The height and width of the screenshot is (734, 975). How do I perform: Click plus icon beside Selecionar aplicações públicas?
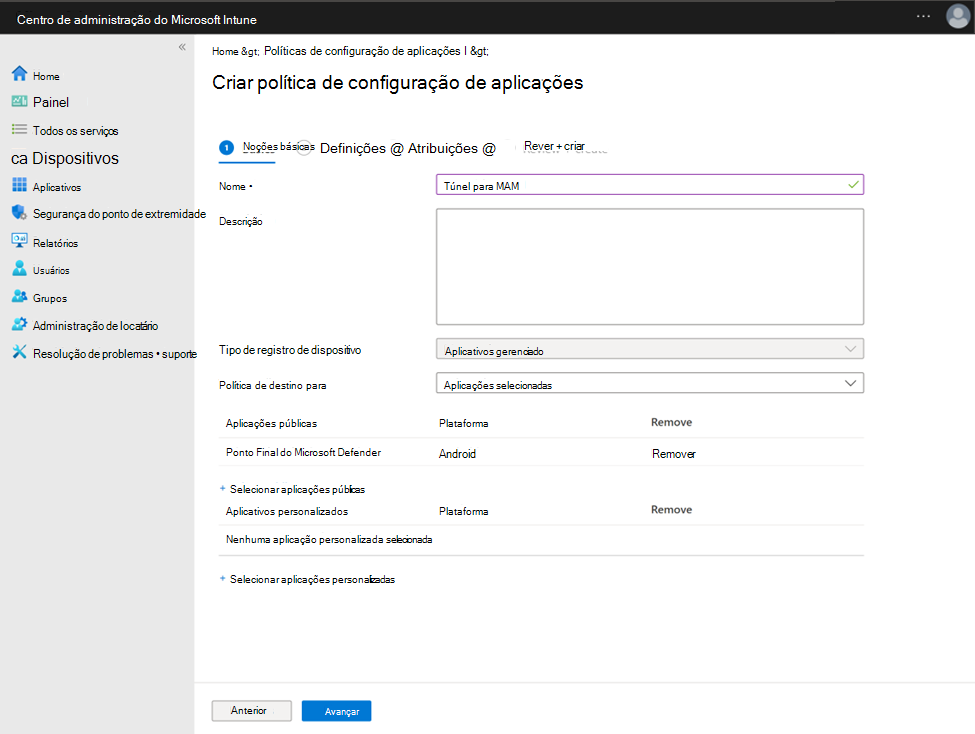[x=223, y=489]
